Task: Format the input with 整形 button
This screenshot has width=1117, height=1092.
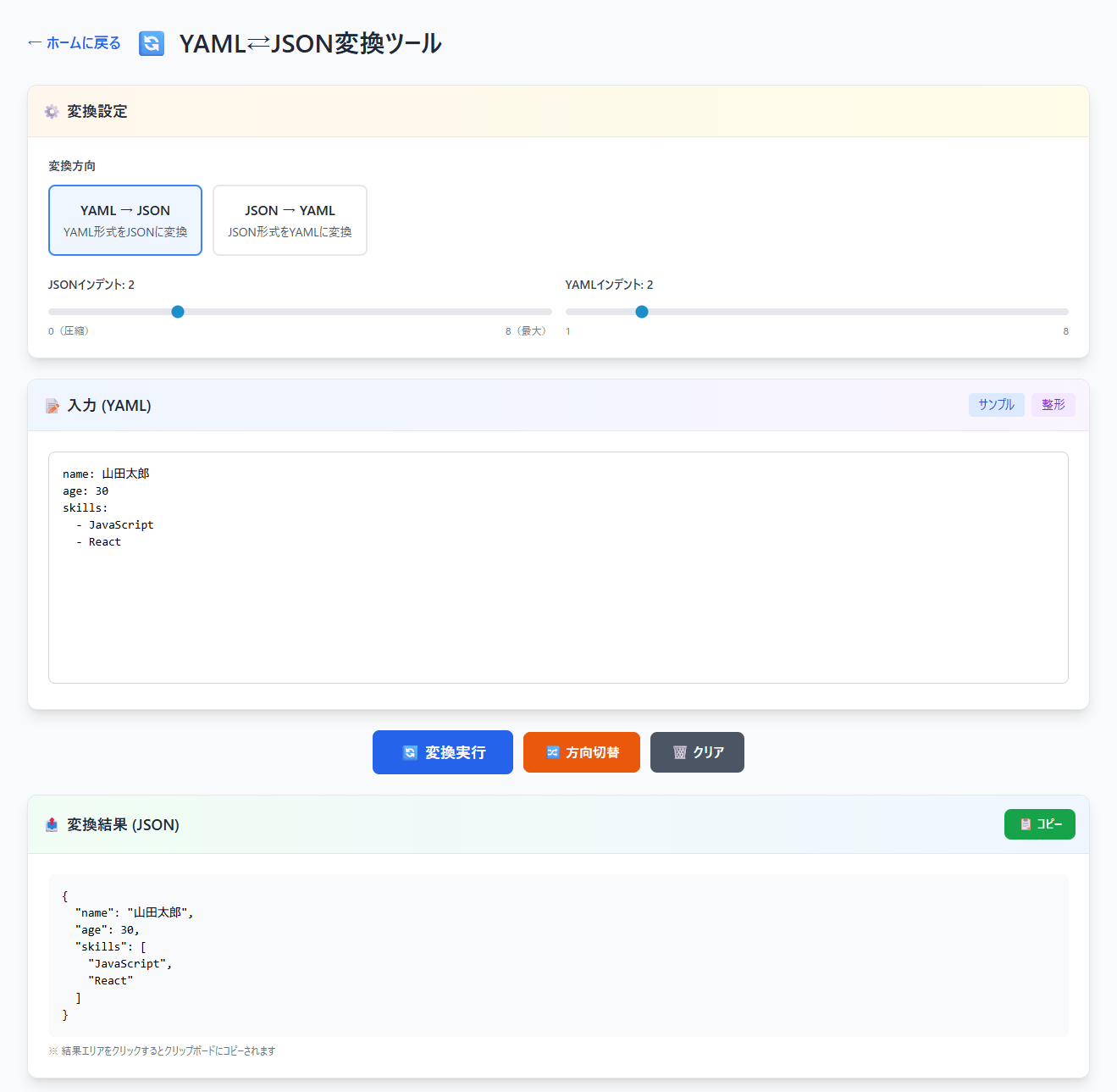Action: coord(1053,405)
